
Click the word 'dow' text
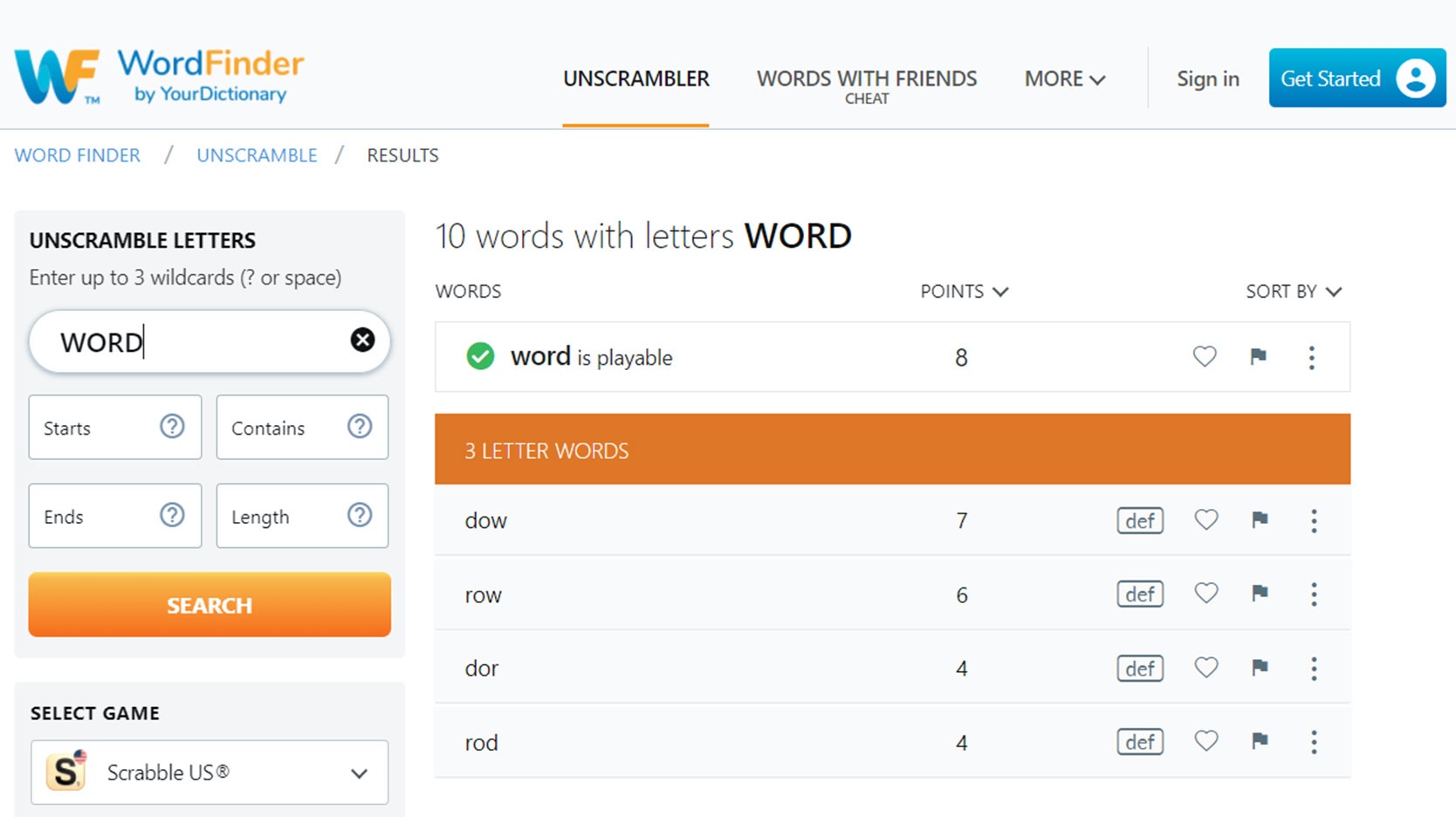pyautogui.click(x=485, y=521)
